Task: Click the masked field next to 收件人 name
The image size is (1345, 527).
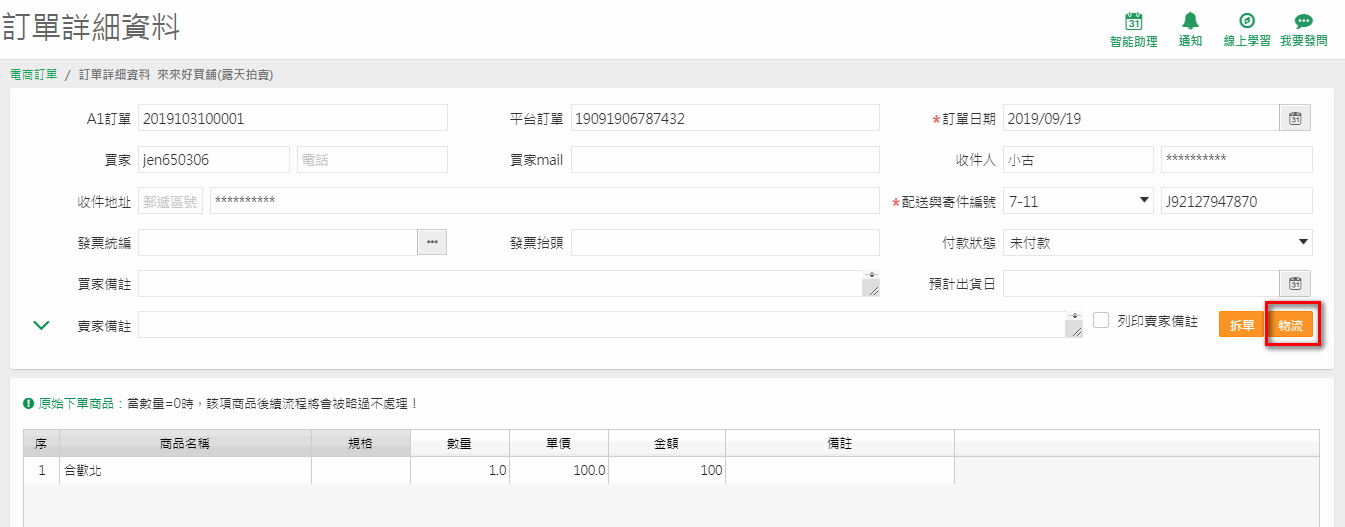Action: [1237, 160]
